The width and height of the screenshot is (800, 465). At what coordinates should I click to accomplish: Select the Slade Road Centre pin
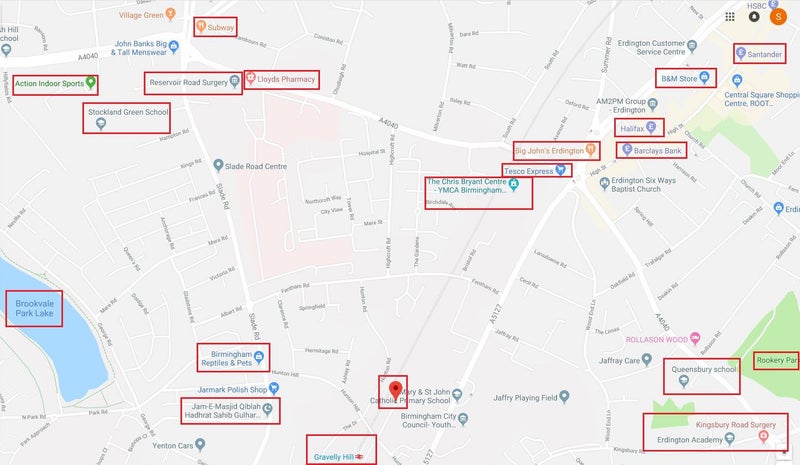click(218, 165)
